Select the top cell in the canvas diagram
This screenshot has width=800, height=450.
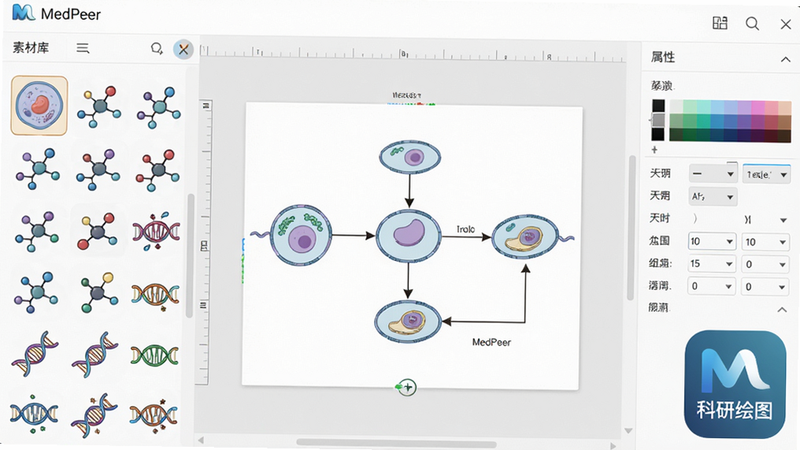tap(410, 157)
